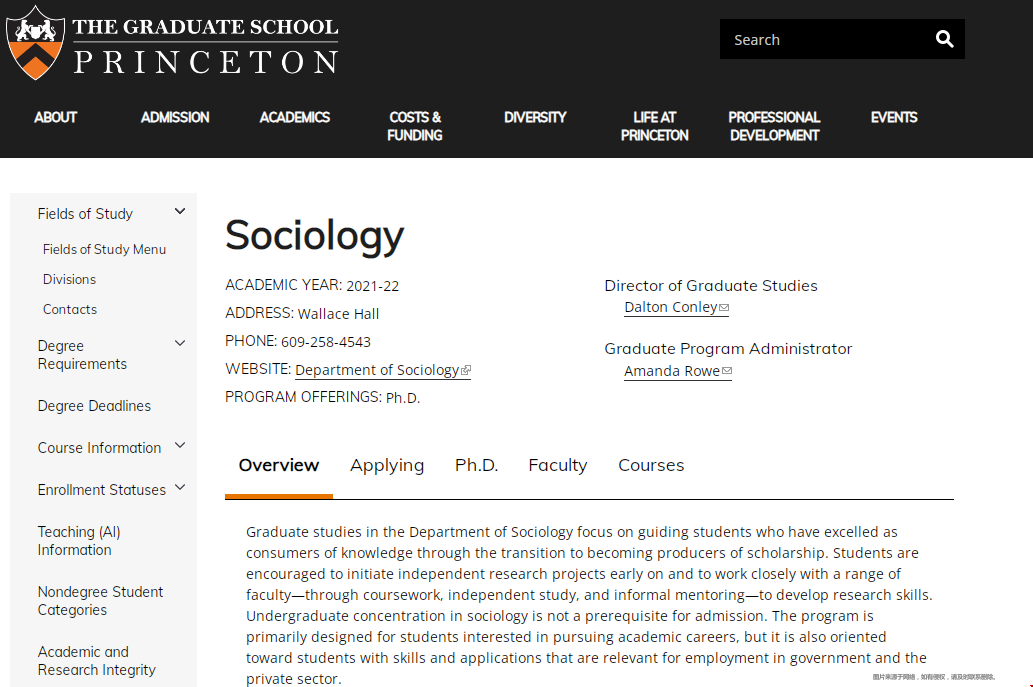
Task: Open the About menu
Action: pos(56,117)
